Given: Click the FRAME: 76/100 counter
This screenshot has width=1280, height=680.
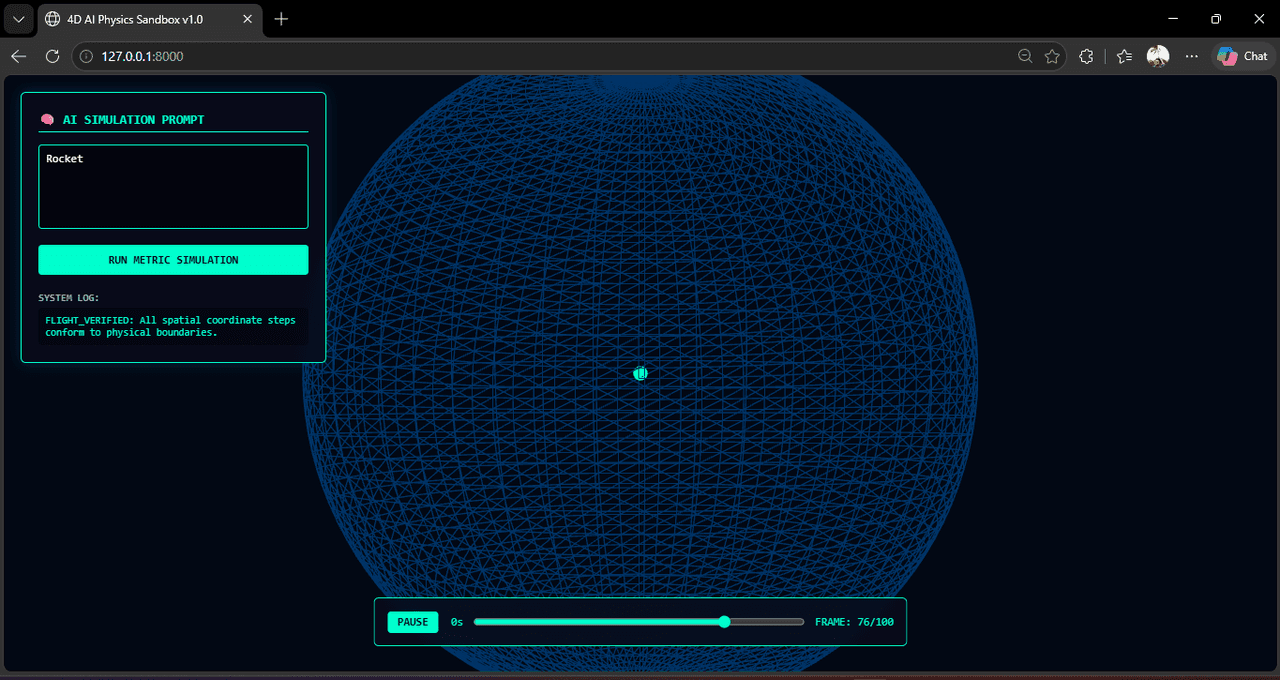Looking at the screenshot, I should tap(854, 622).
